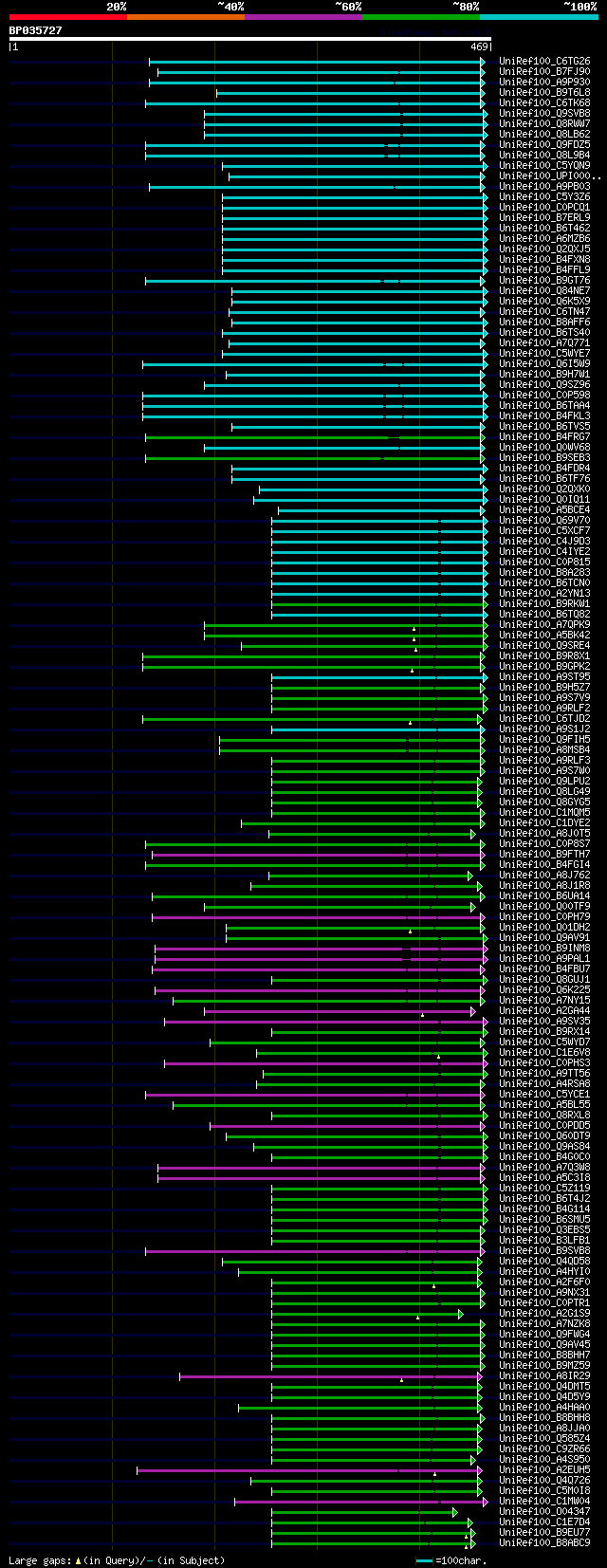This screenshot has width=607, height=1568.
Task: Select the UniRef100_B9INM8 label
Action: click(544, 948)
